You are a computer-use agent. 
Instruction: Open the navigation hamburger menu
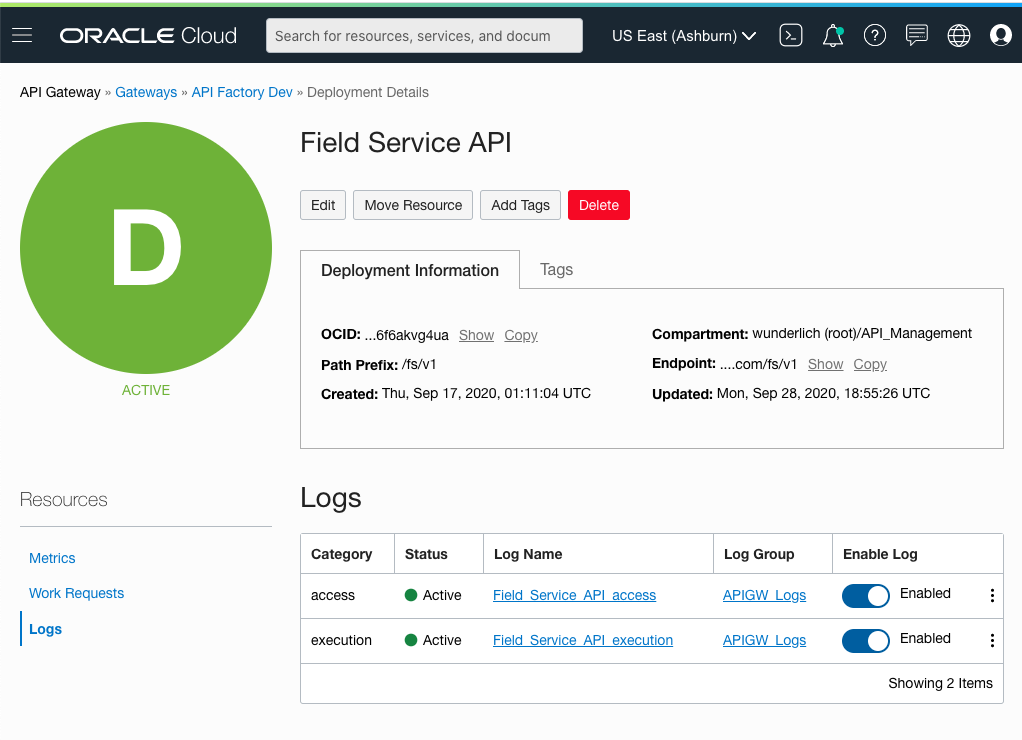click(x=22, y=35)
